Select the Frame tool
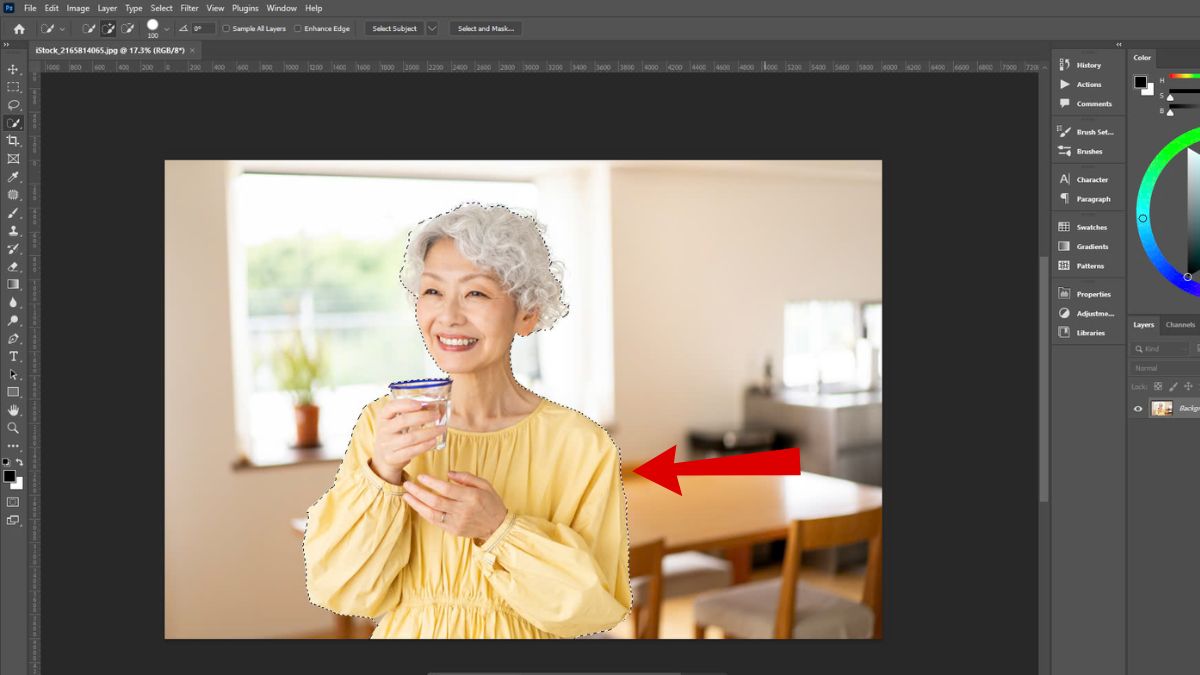The width and height of the screenshot is (1200, 675). pos(13,159)
